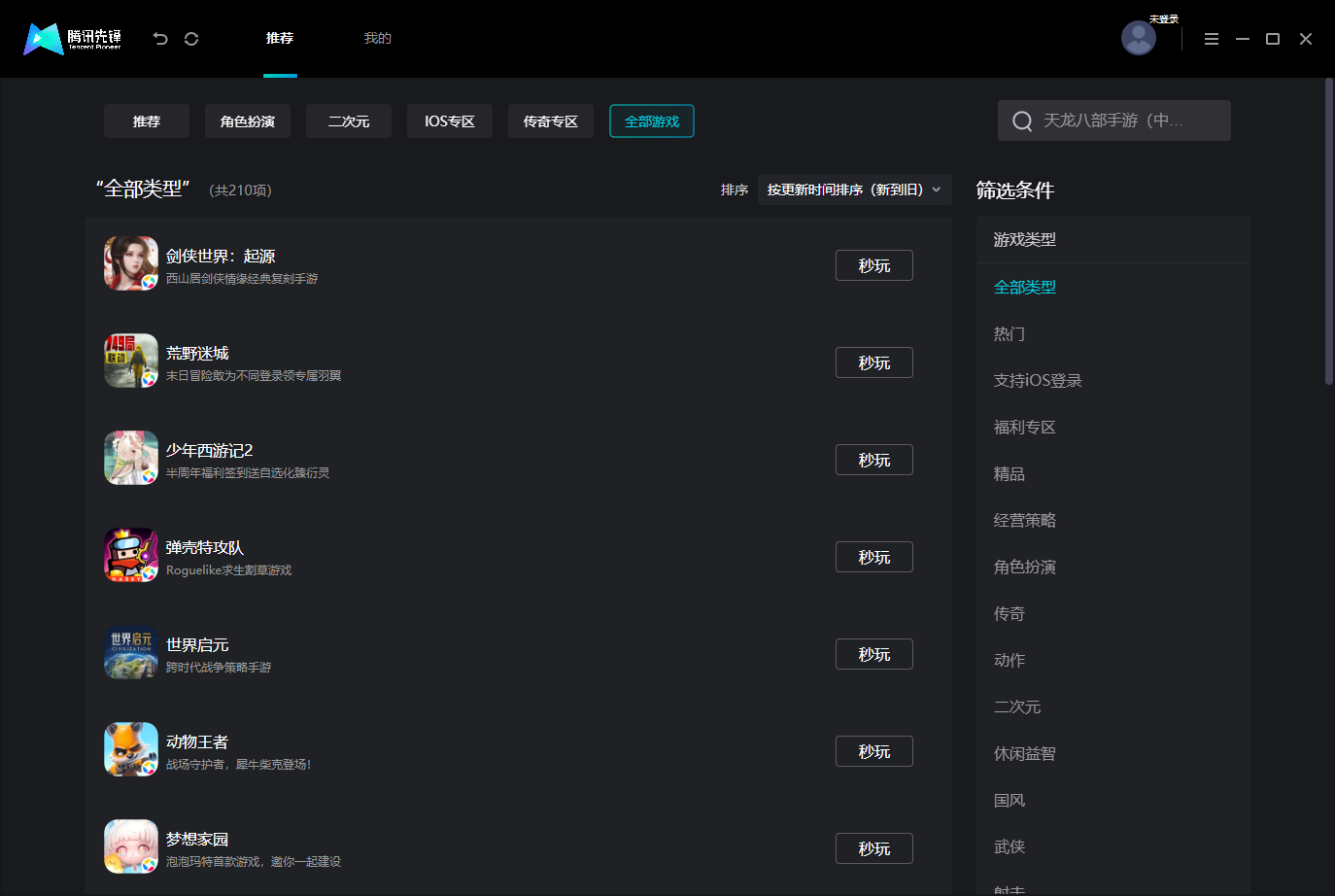Image resolution: width=1335 pixels, height=896 pixels.
Task: Click the page vertical scrollbar thumb
Action: coord(1329,231)
